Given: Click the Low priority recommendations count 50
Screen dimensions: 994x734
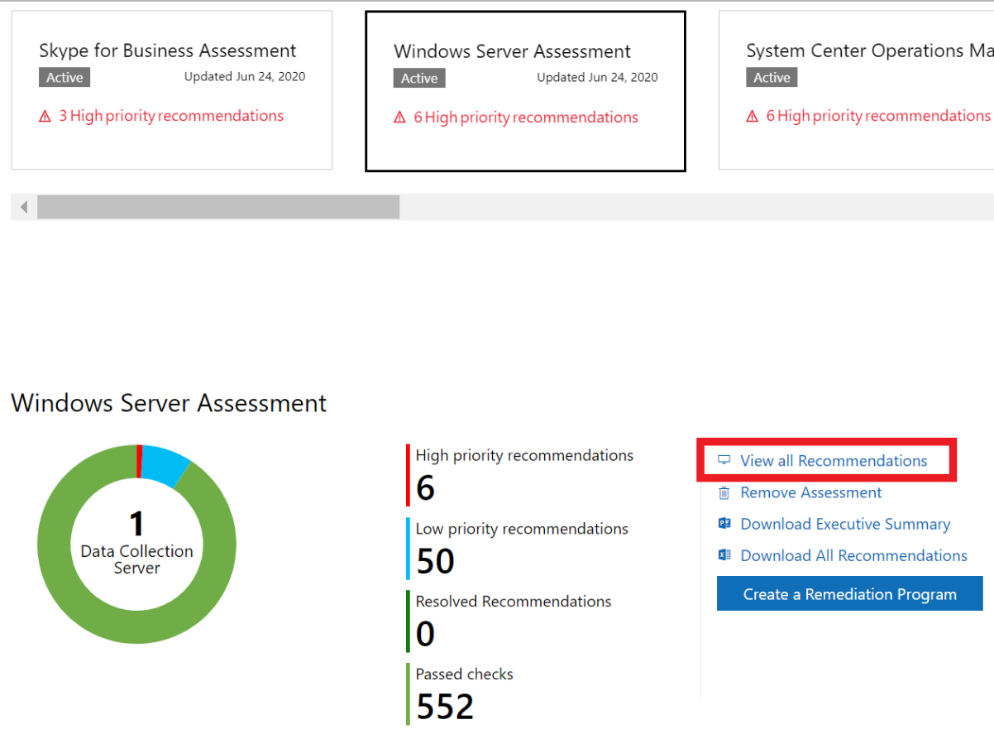Looking at the screenshot, I should click(x=435, y=561).
